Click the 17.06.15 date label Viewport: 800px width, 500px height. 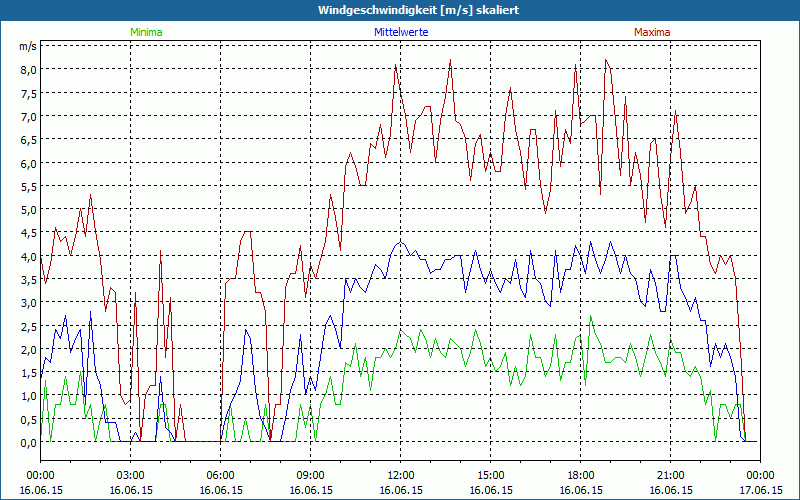(x=761, y=490)
